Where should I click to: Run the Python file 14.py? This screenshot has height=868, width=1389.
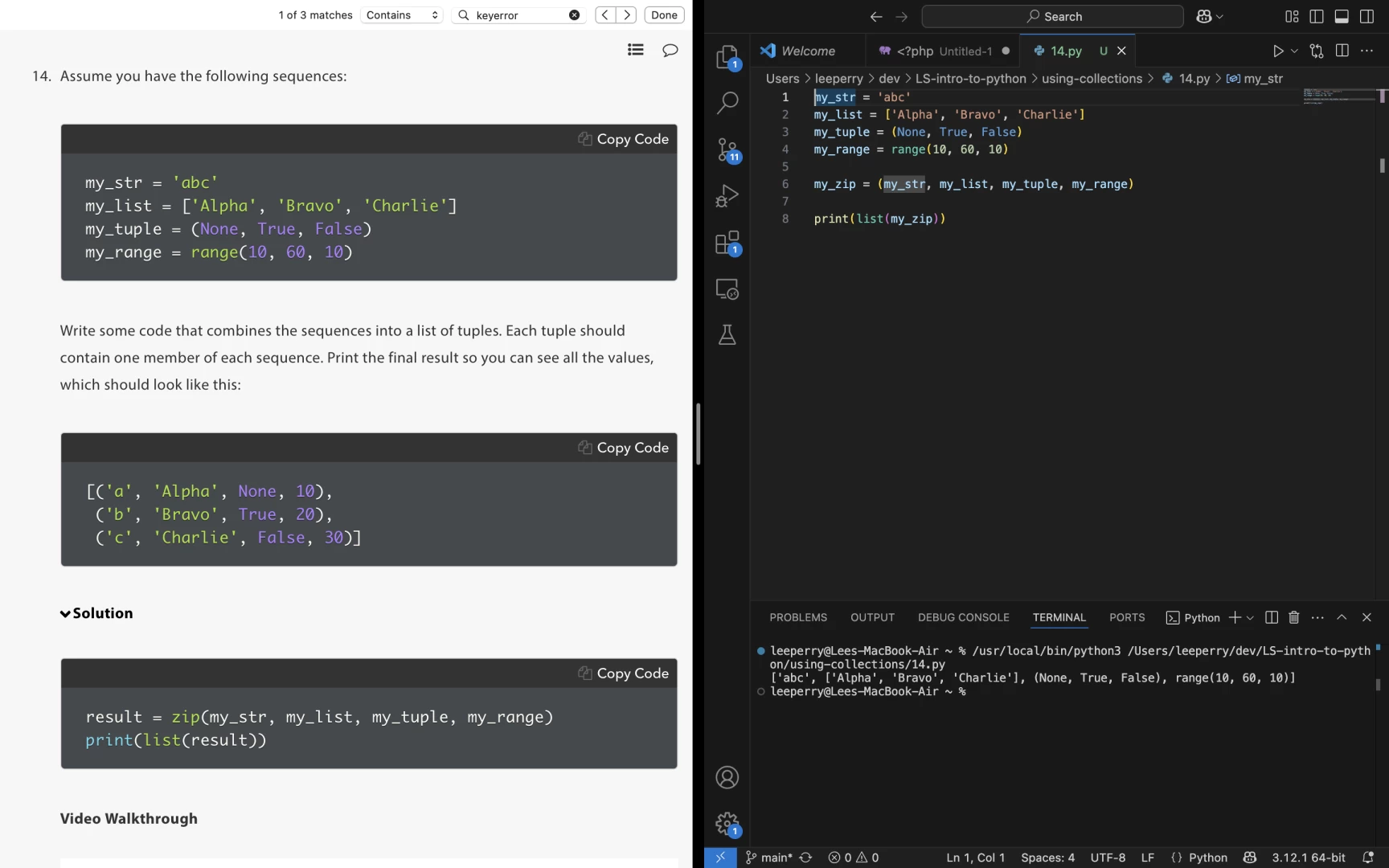tap(1278, 51)
